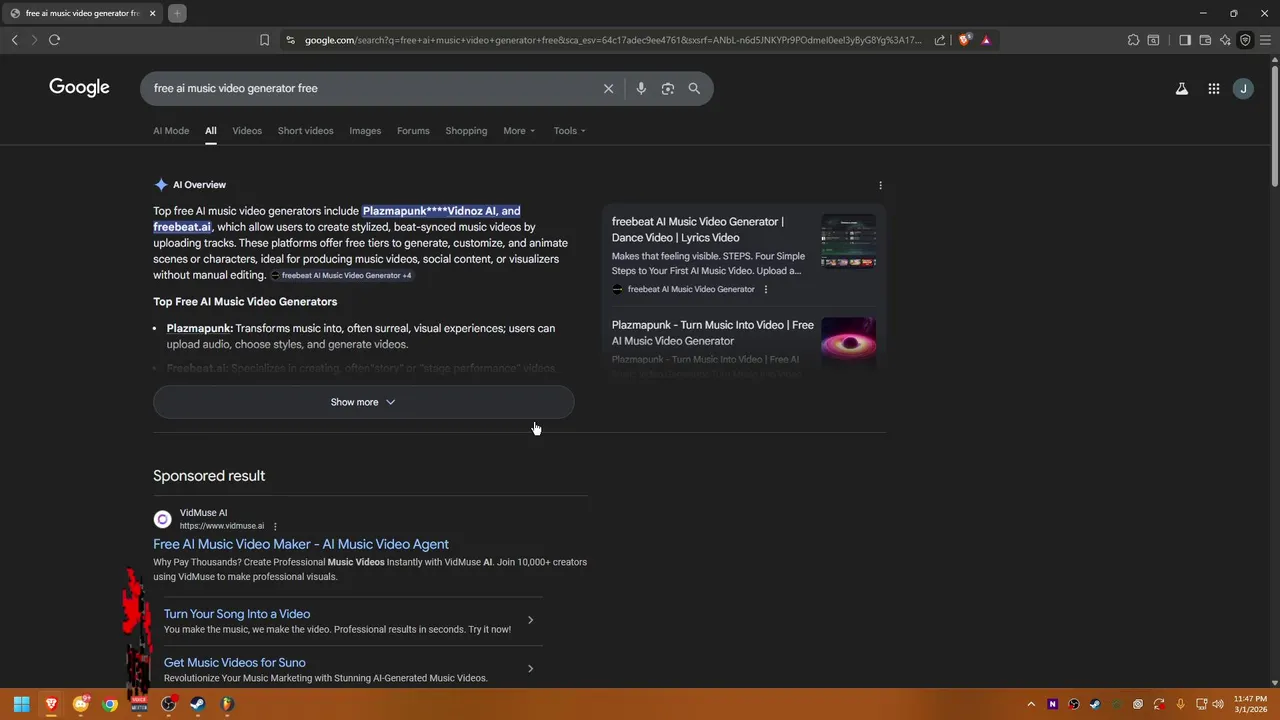Open FL Studio on the taskbar
1280x720 pixels.
point(227,704)
